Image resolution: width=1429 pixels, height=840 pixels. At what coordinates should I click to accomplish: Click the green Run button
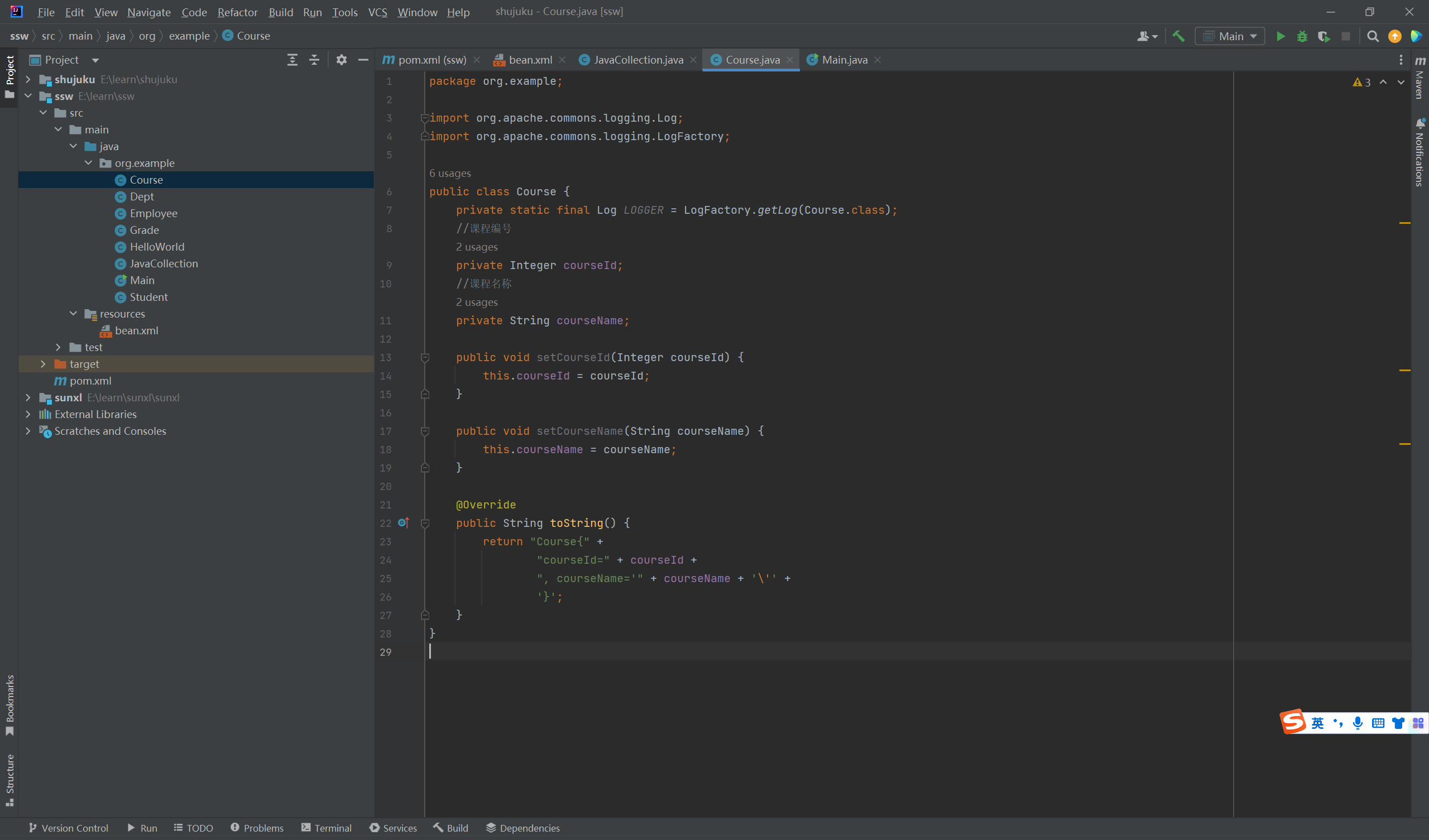tap(1280, 36)
